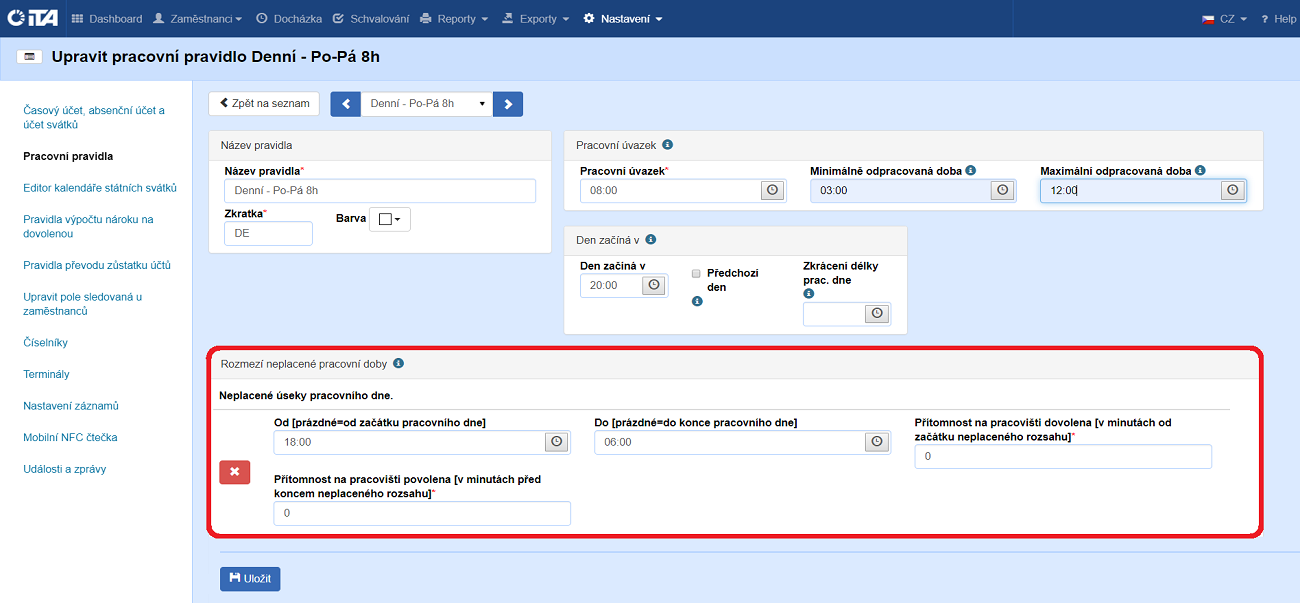Expand the CZ language selector

[1225, 19]
